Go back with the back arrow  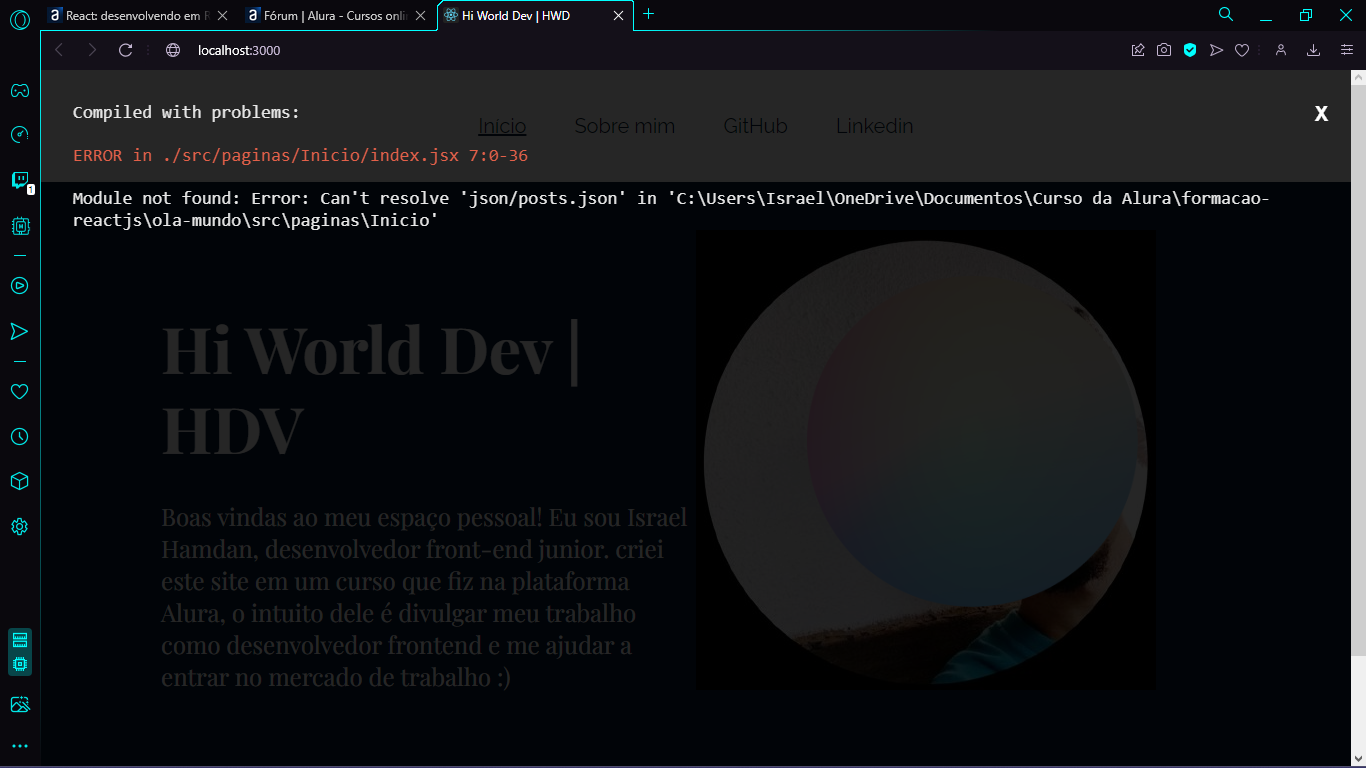58,50
